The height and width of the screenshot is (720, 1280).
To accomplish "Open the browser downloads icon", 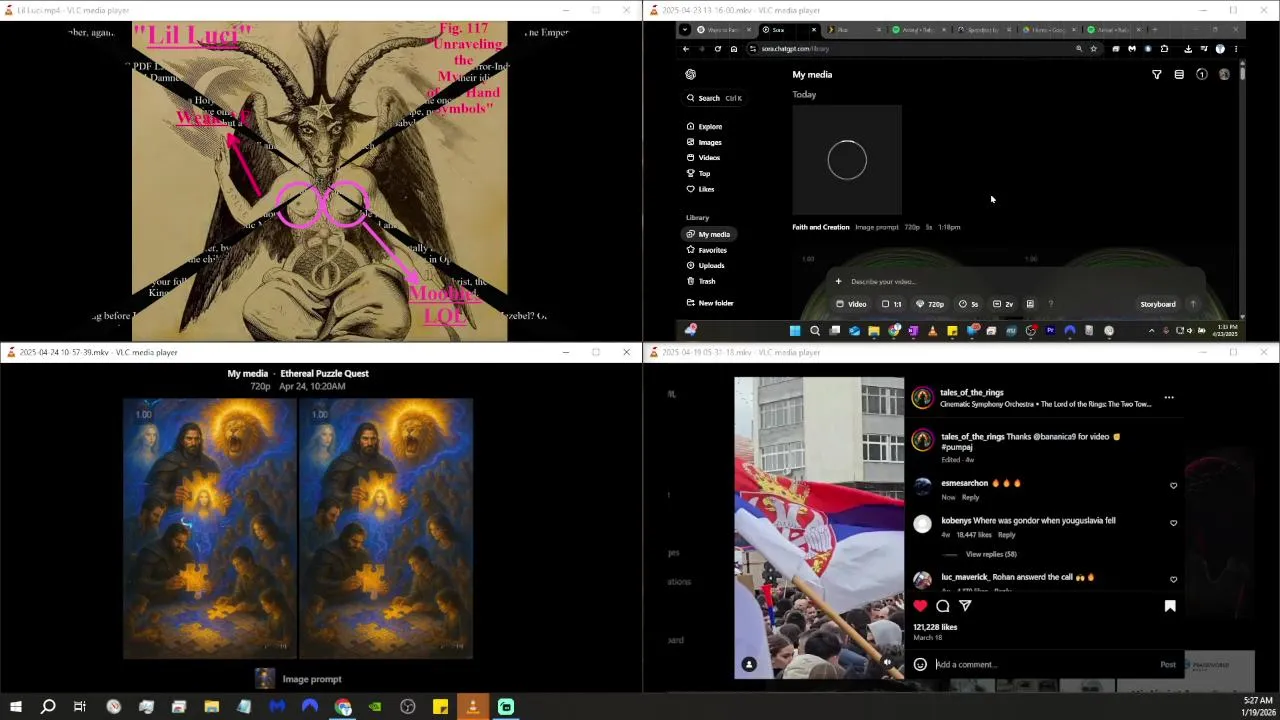I will [x=1188, y=49].
